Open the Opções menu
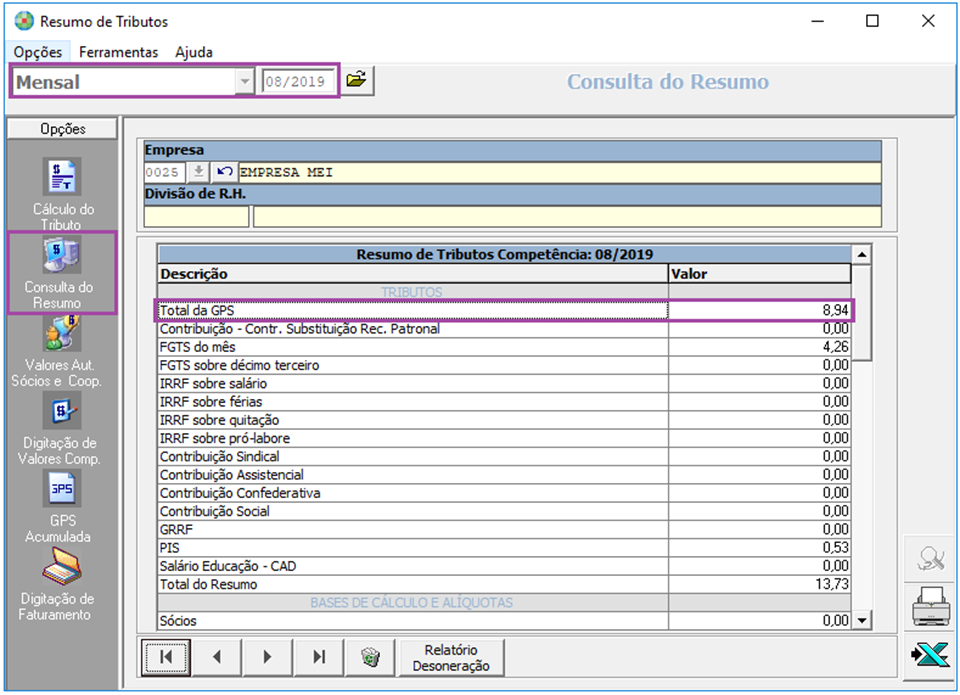960x695 pixels. (x=38, y=52)
